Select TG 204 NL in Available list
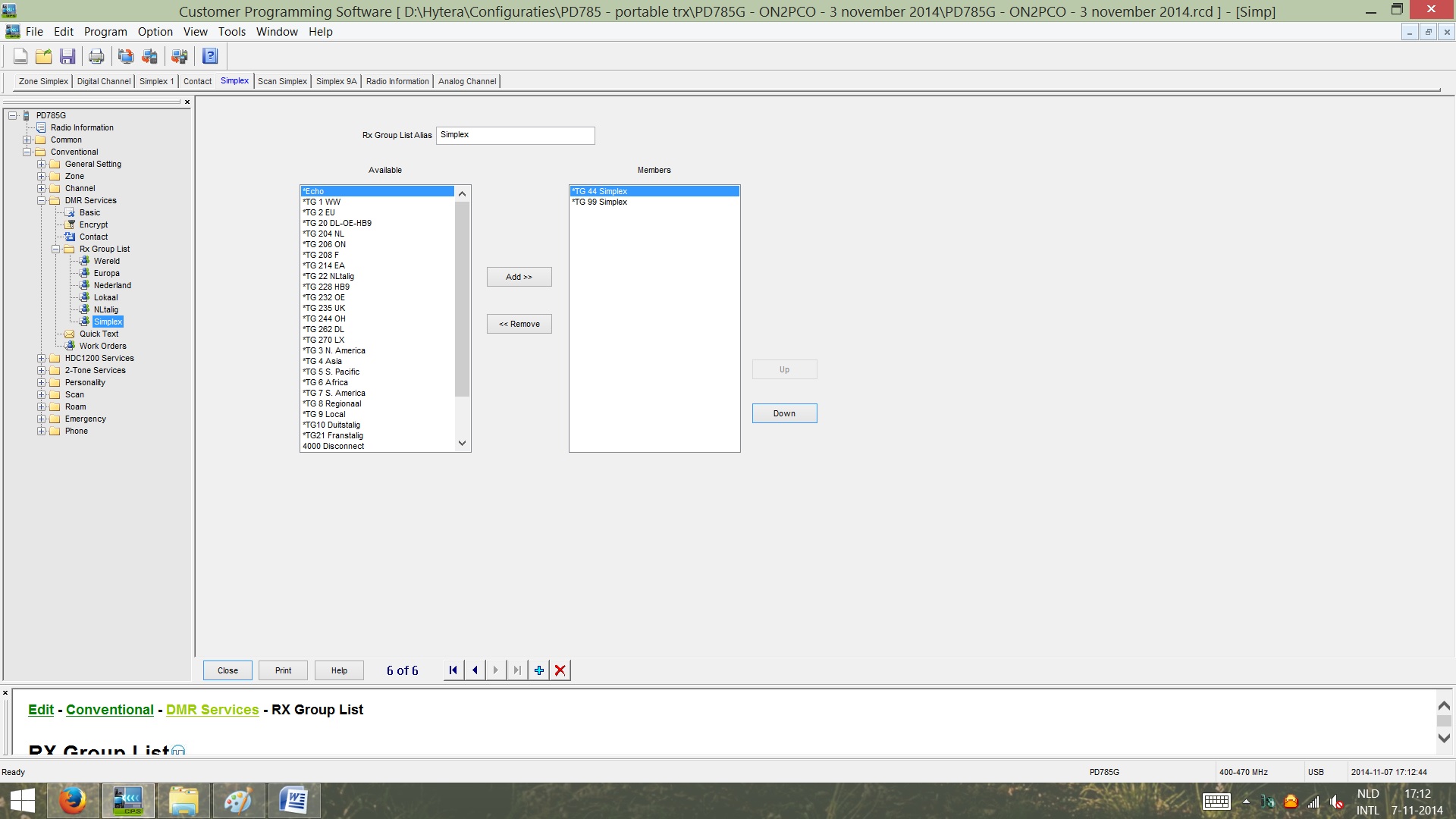 [377, 234]
